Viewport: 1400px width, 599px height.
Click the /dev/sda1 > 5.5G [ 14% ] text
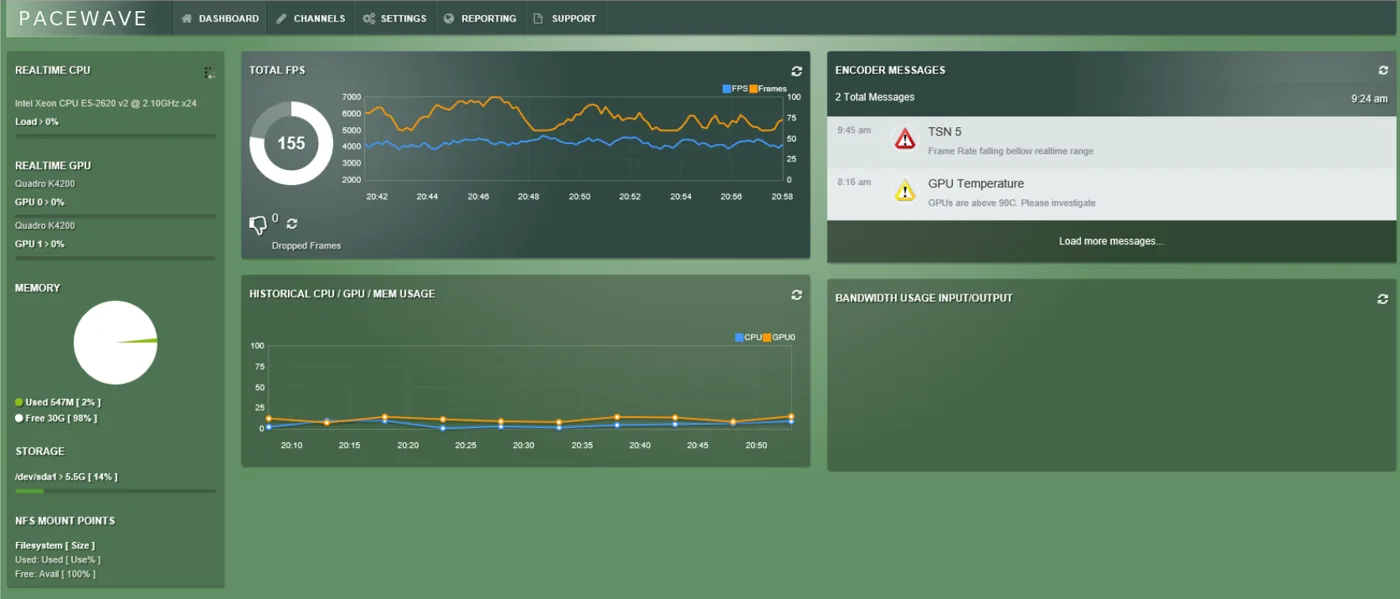point(66,477)
